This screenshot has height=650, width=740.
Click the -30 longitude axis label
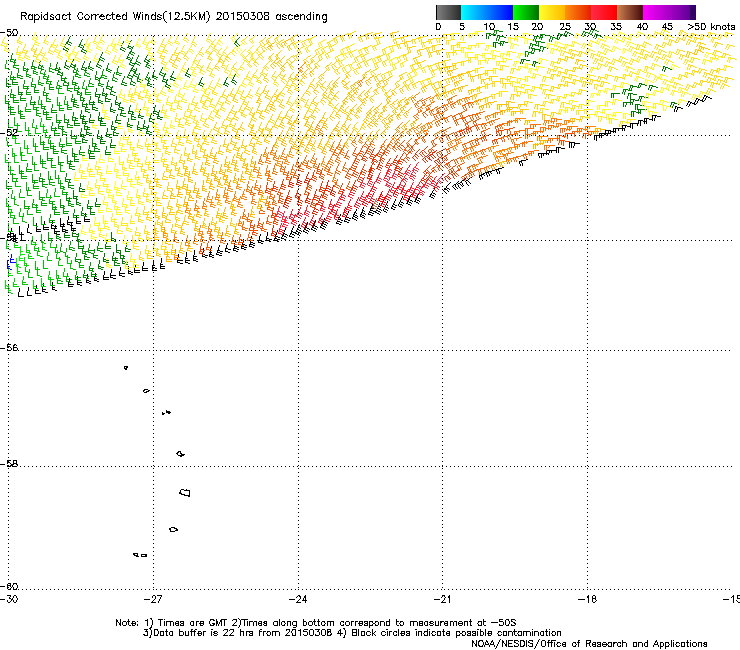tap(9, 599)
